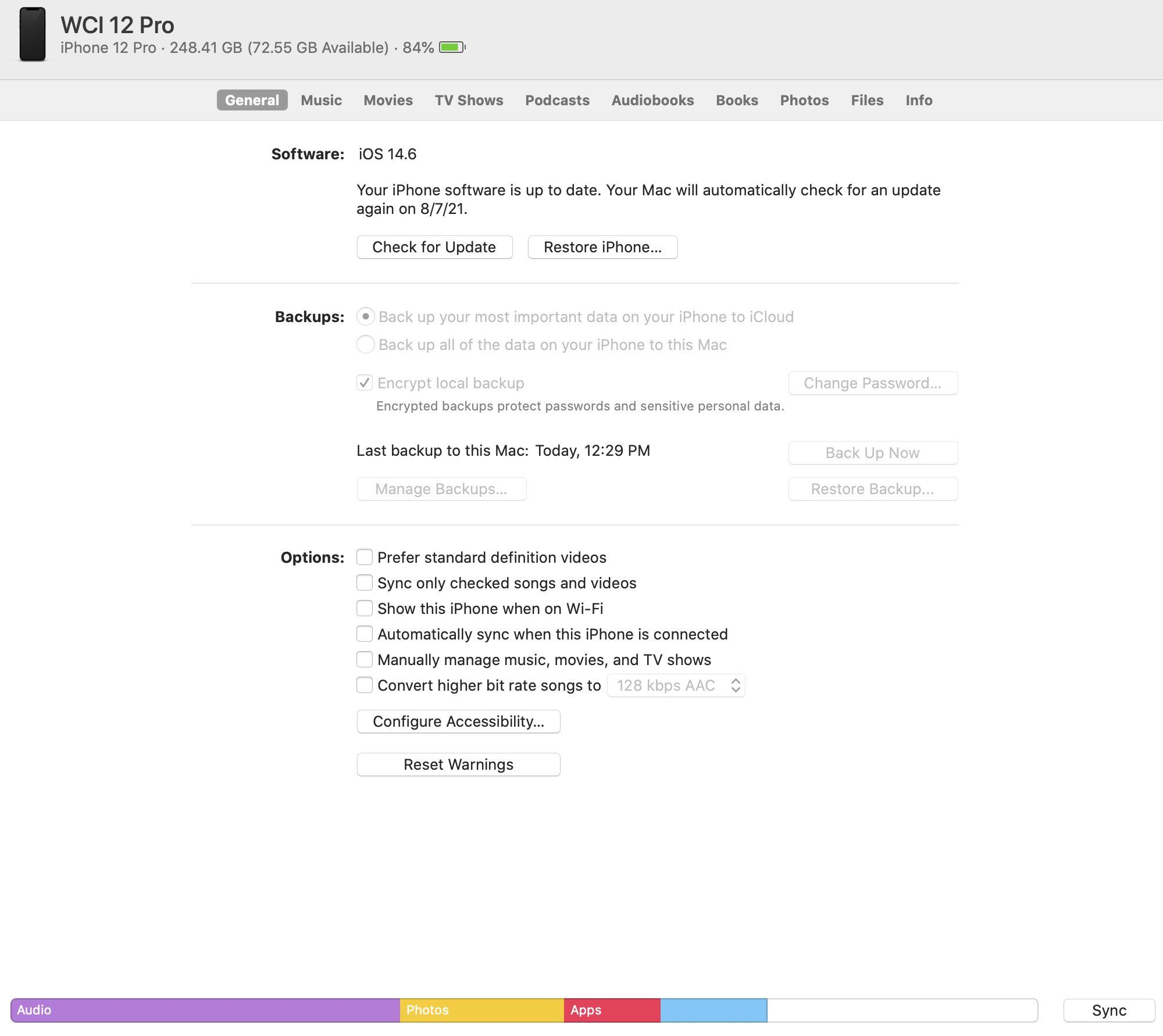This screenshot has width=1163, height=1036.
Task: Open the 128 kbps AAC bitrate dropdown
Action: (676, 685)
